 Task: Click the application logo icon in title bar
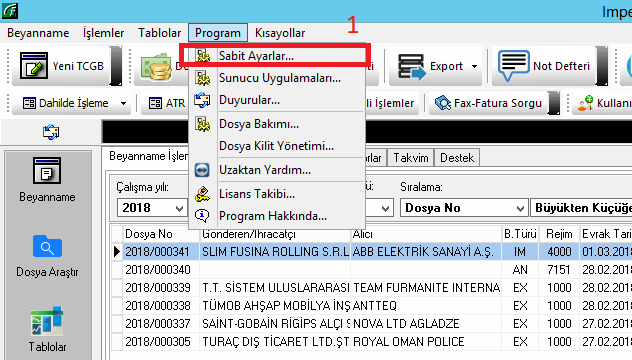pyautogui.click(x=10, y=10)
